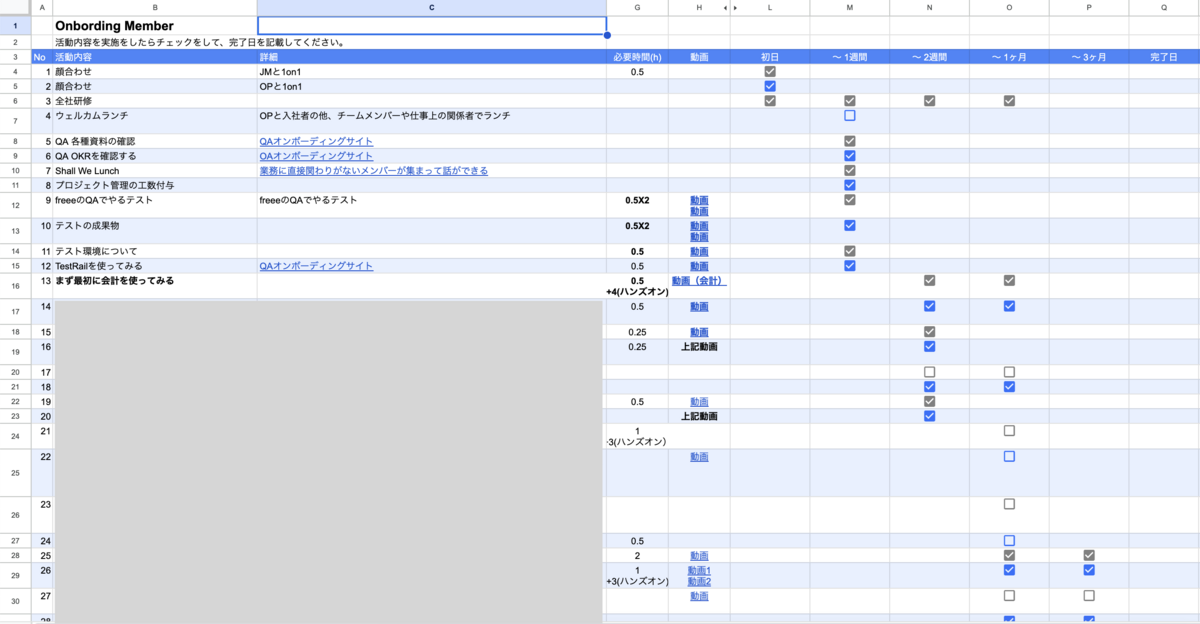The height and width of the screenshot is (624, 1200).
Task: Toggle ～1週間 checkbox for QA OKRを確認する
Action: coord(849,156)
